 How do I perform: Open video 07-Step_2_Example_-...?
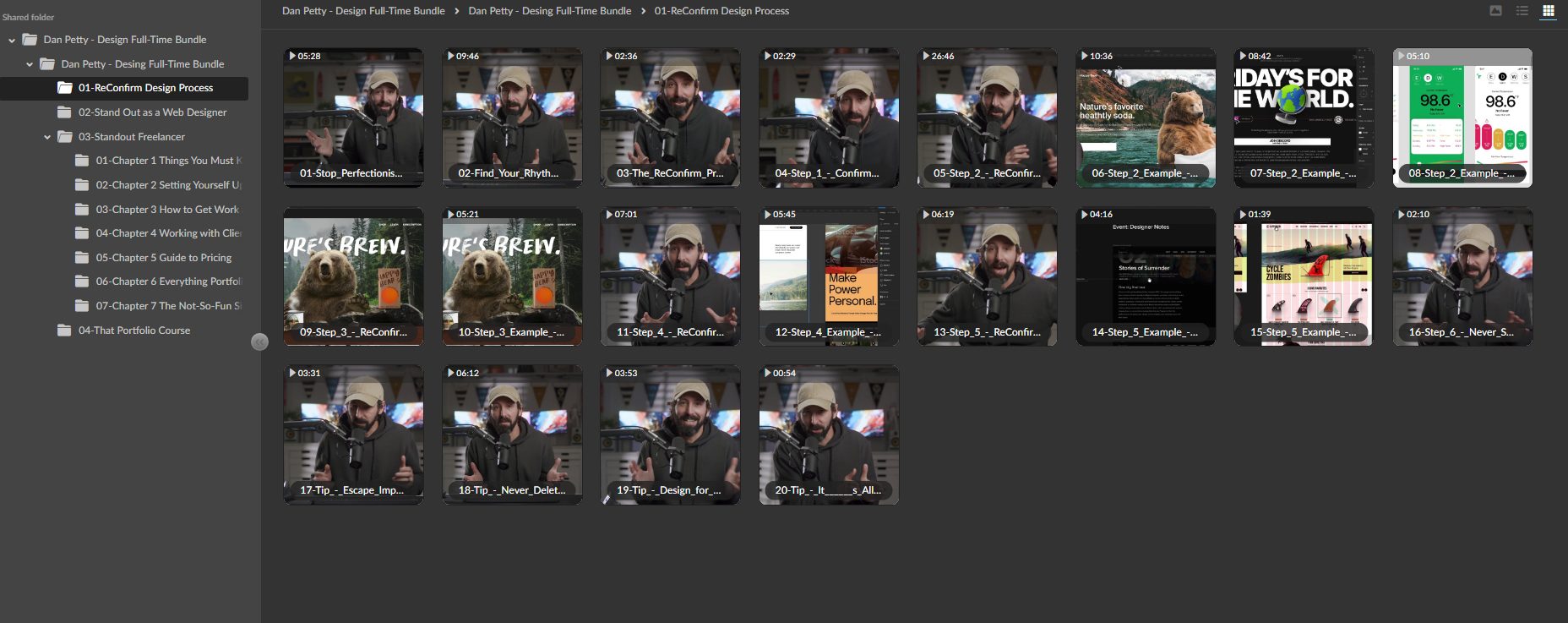(x=1304, y=117)
